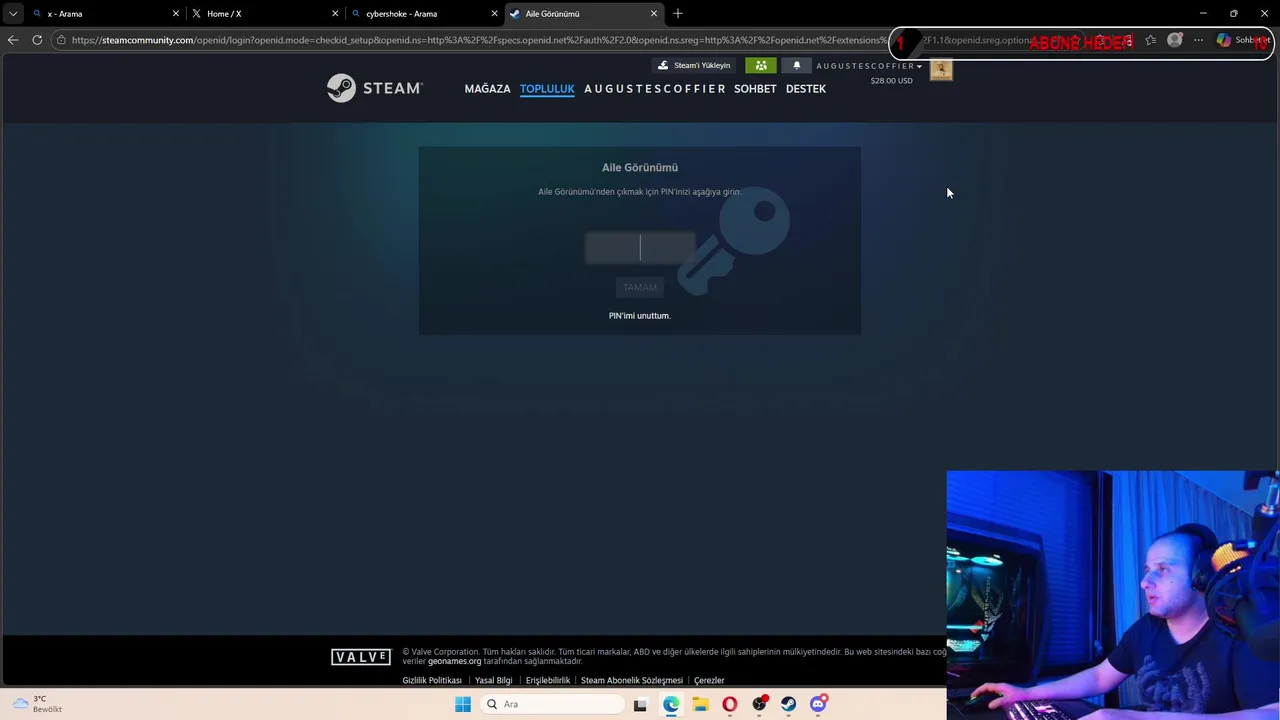1280x720 pixels.
Task: Open the geonames.org link
Action: coord(455,661)
